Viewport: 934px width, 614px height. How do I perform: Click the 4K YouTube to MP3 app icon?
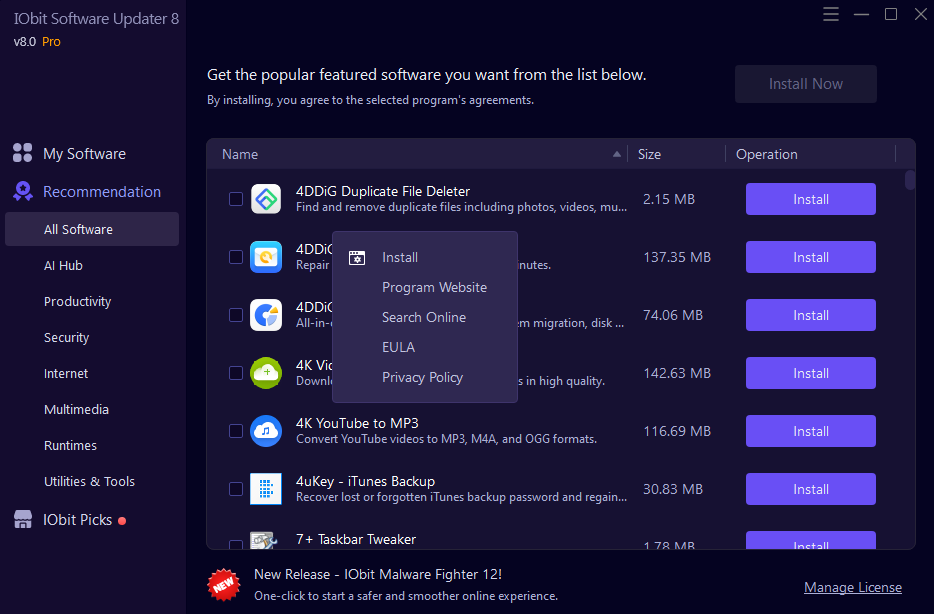click(266, 431)
